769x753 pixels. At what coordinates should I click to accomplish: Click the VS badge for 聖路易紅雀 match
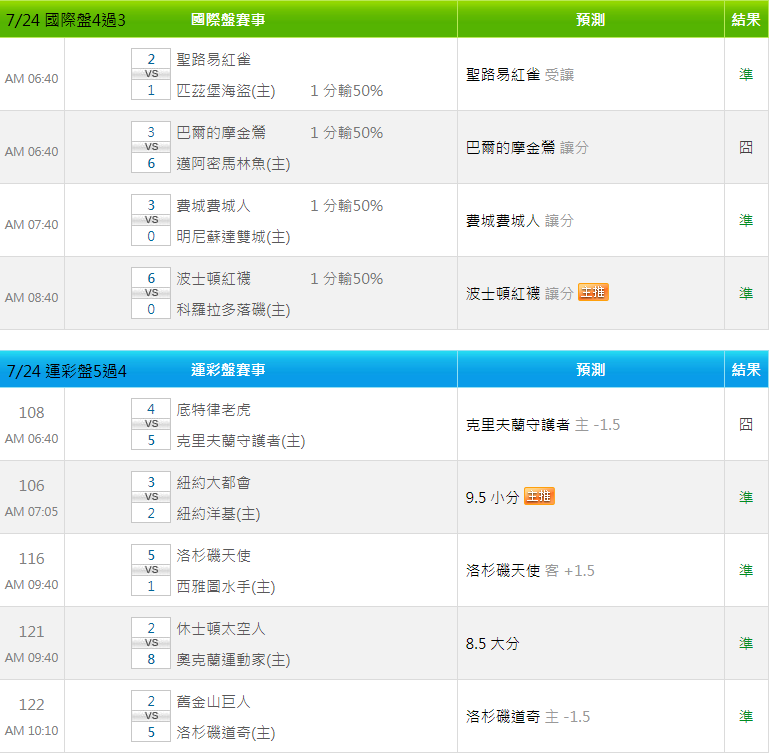click(x=151, y=74)
